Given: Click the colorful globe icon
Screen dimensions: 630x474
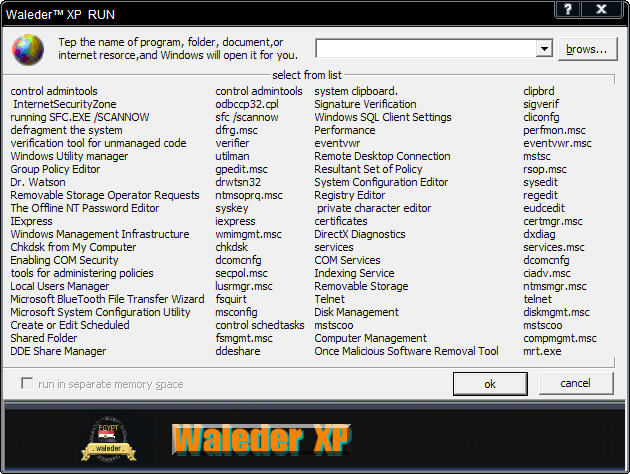Looking at the screenshot, I should pyautogui.click(x=28, y=48).
